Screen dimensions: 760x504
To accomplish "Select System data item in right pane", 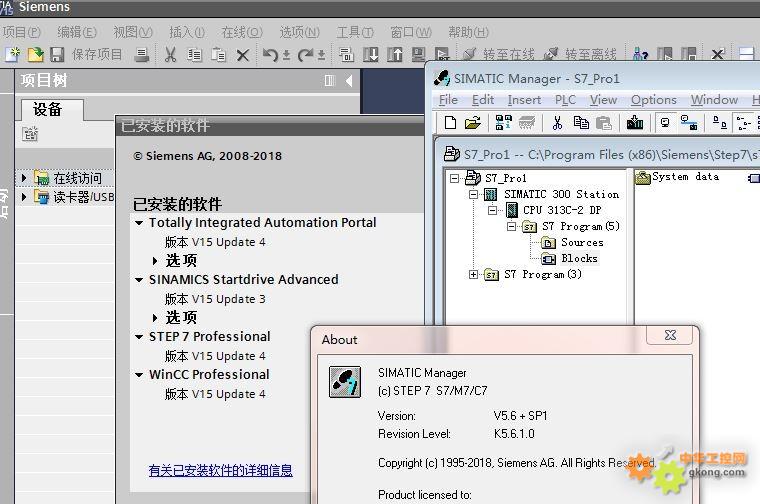I will tap(677, 177).
